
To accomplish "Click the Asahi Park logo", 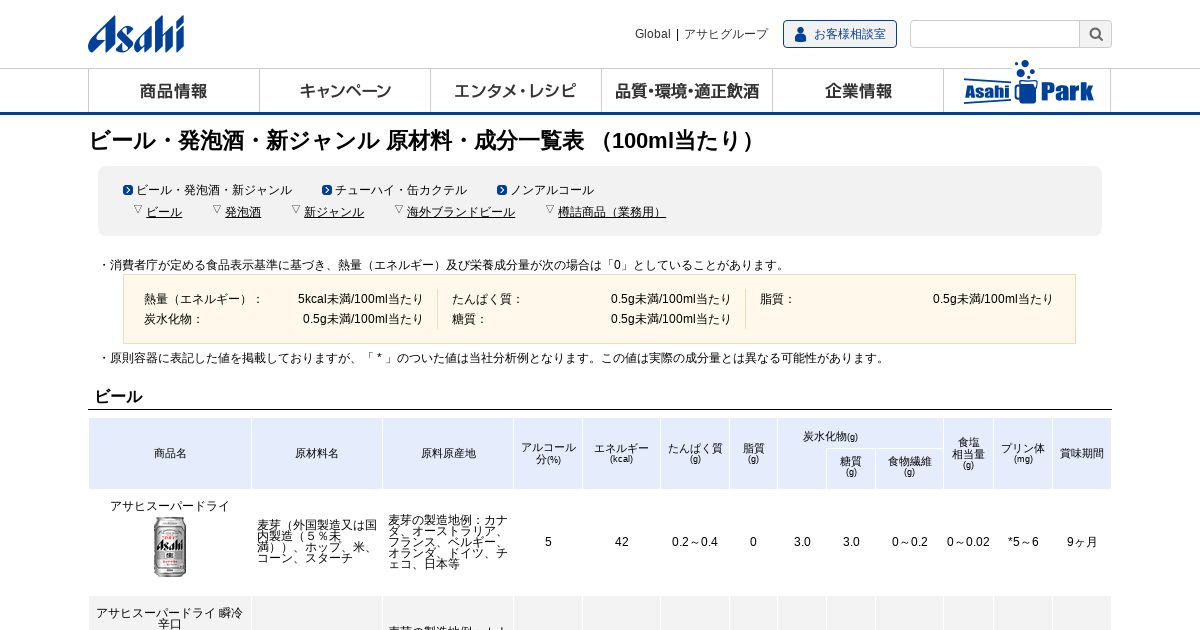I will click(x=1028, y=84).
